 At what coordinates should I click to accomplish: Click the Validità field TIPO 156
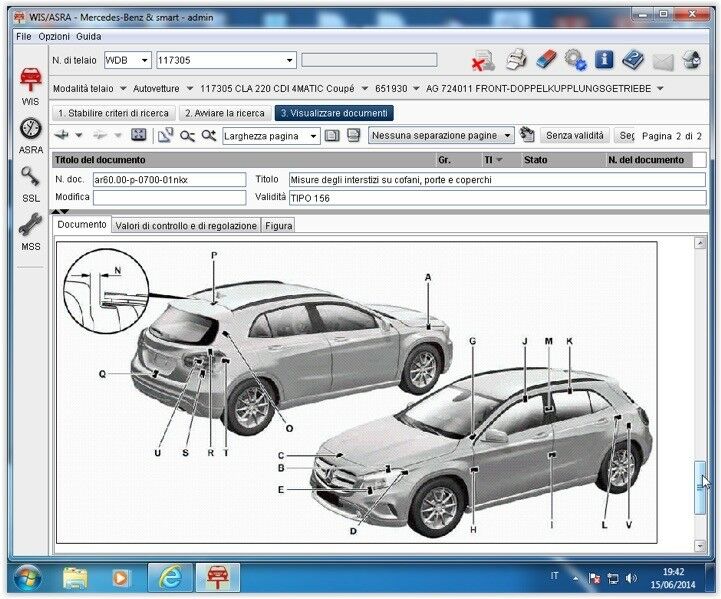[498, 198]
